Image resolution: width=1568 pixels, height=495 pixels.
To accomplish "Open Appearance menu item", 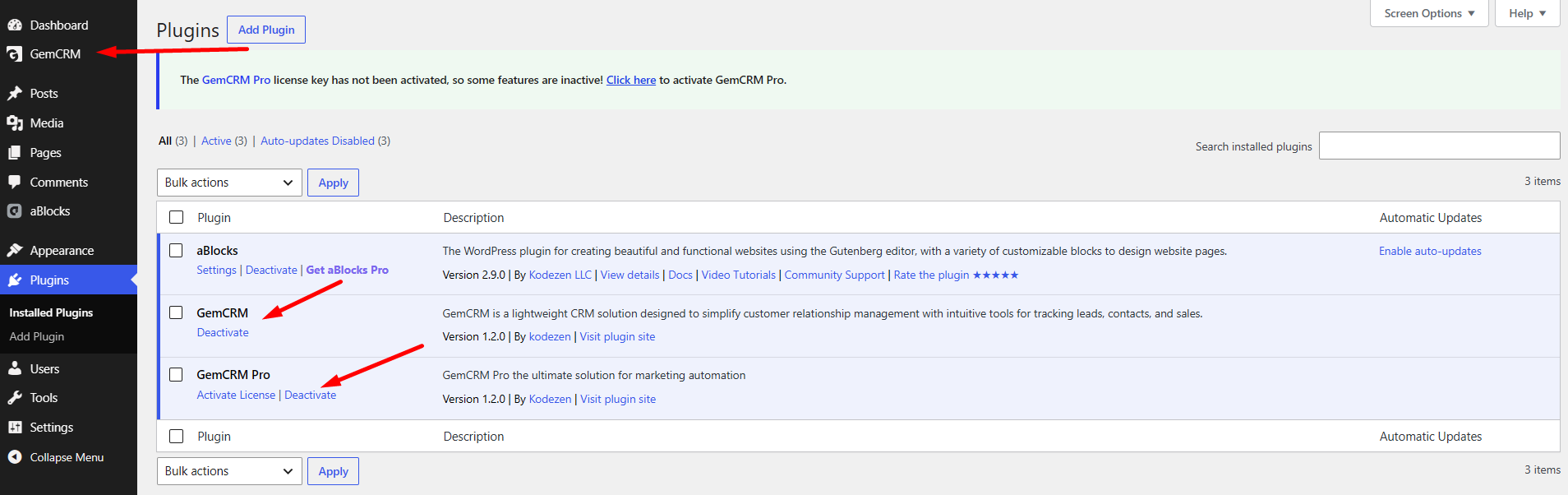I will coord(62,251).
